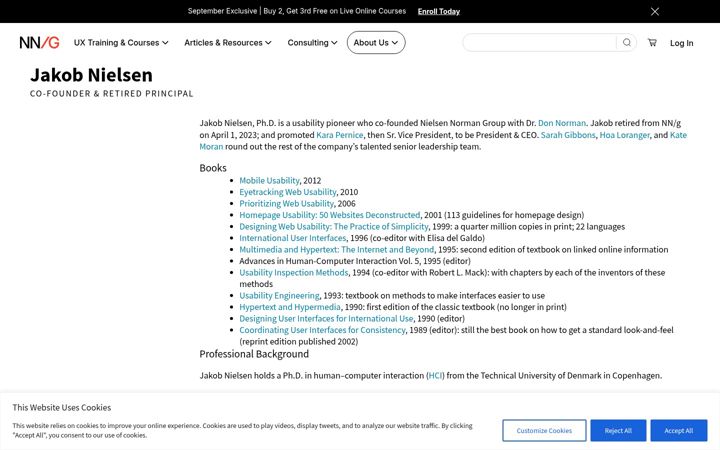Screen dimensions: 720x450
Task: Open the Prioritizing Web Usability link
Action: tap(287, 203)
